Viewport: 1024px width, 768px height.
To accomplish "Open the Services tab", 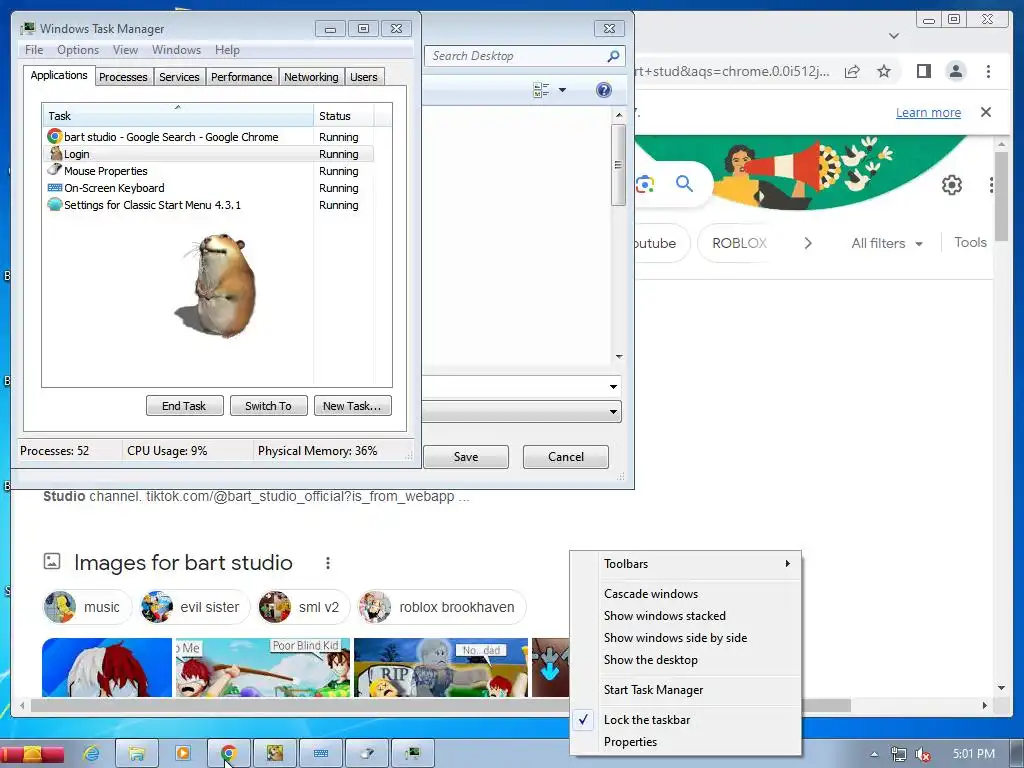I will click(x=179, y=77).
